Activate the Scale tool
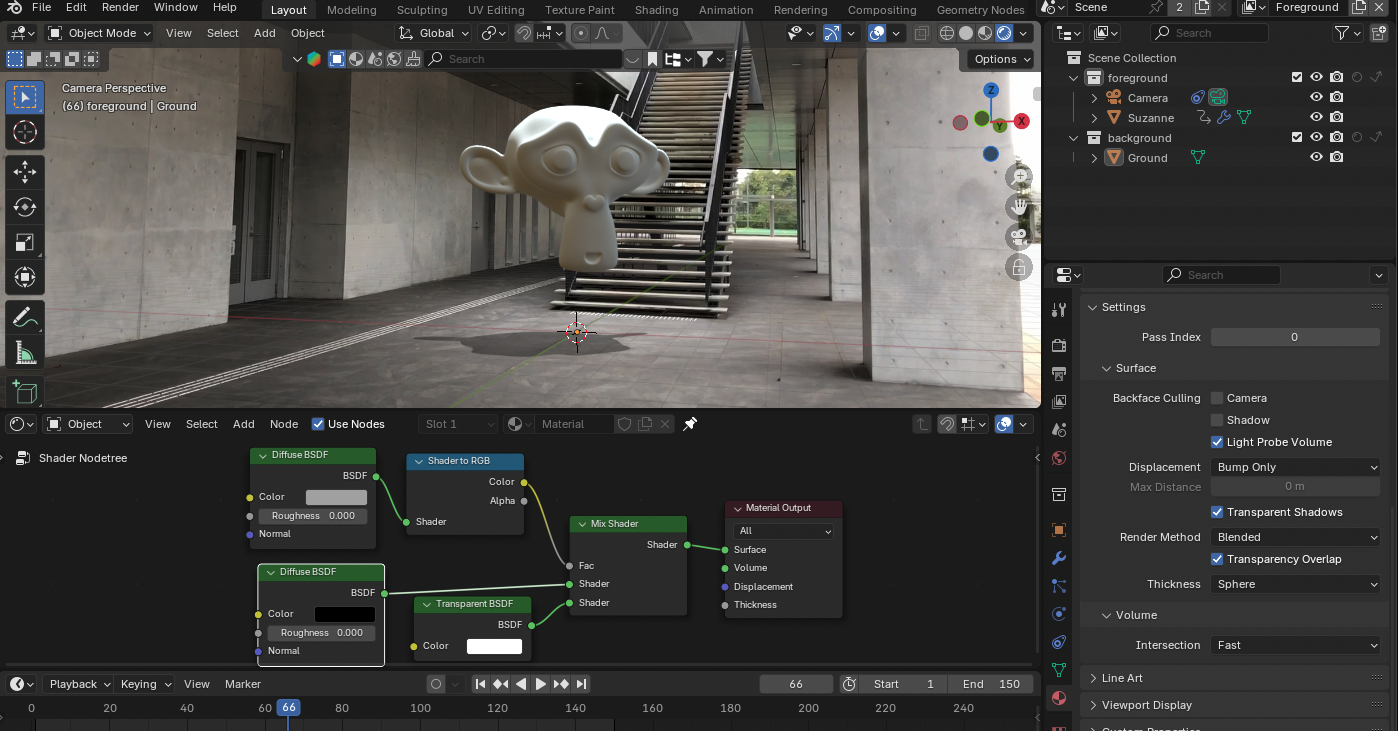This screenshot has width=1398, height=731. click(x=25, y=242)
